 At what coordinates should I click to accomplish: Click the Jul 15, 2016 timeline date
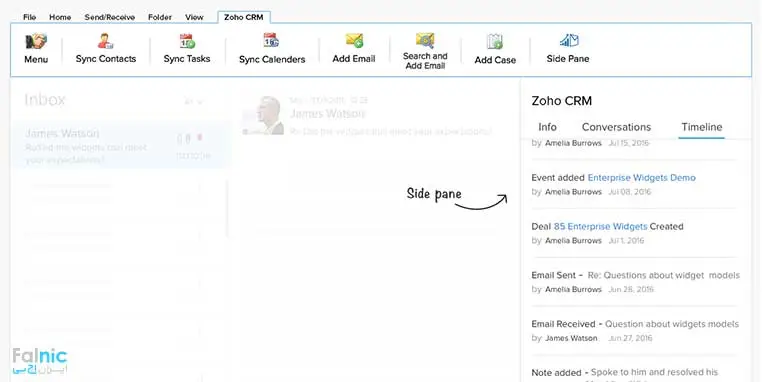628,143
